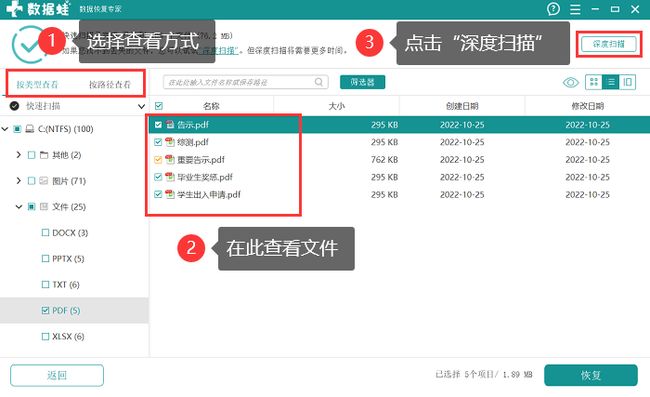Toggle the 文件 (25) checkbox
This screenshot has height=397, width=650.
[31, 206]
